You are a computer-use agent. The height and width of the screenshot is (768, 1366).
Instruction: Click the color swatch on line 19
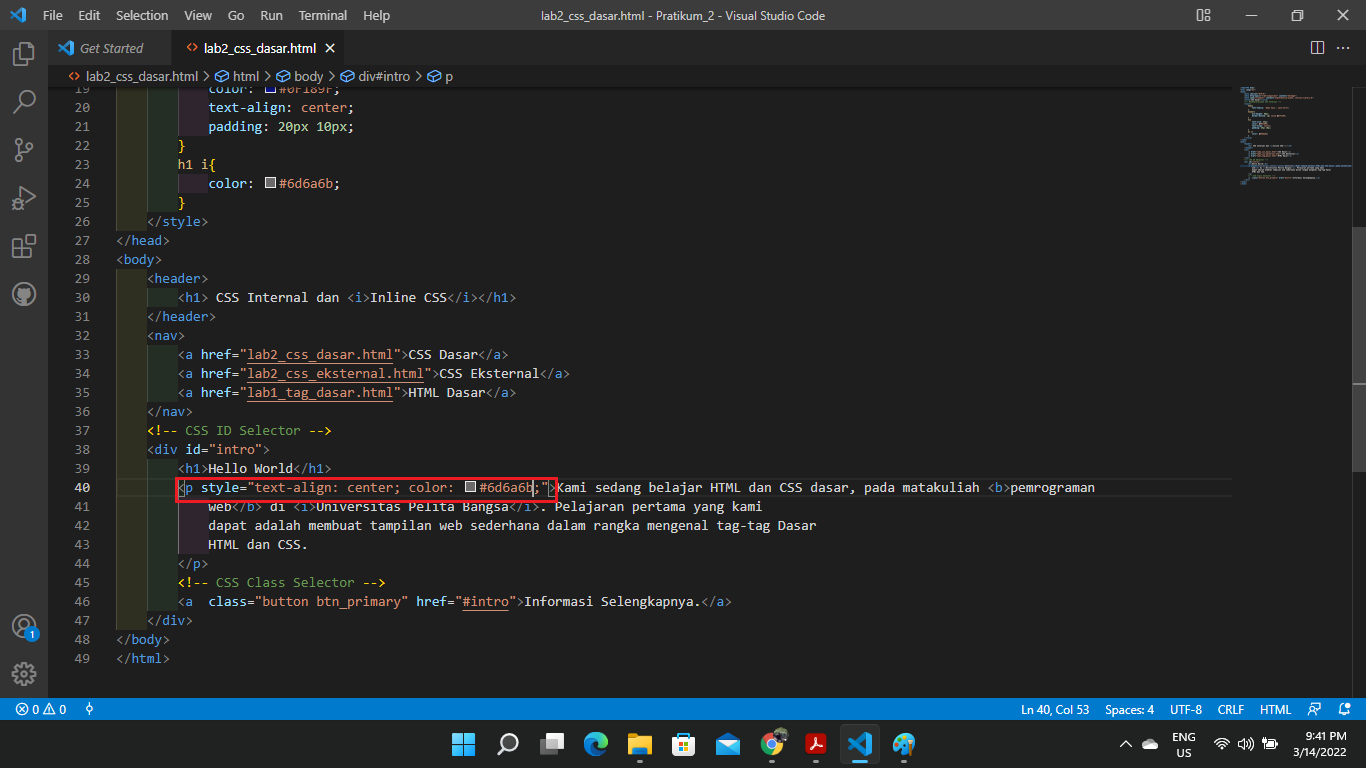coord(270,89)
